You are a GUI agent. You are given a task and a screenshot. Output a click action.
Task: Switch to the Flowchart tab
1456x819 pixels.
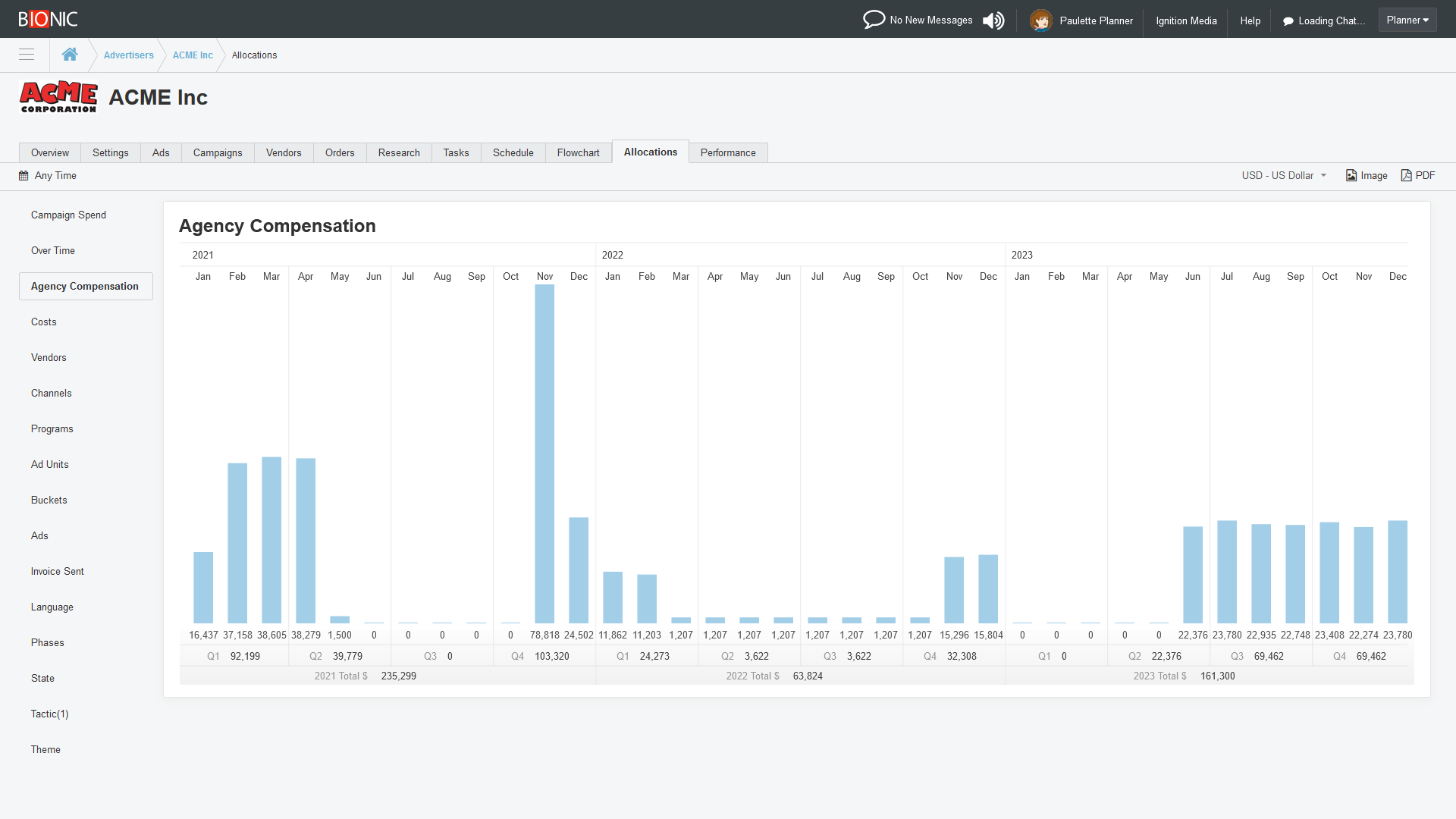point(578,152)
